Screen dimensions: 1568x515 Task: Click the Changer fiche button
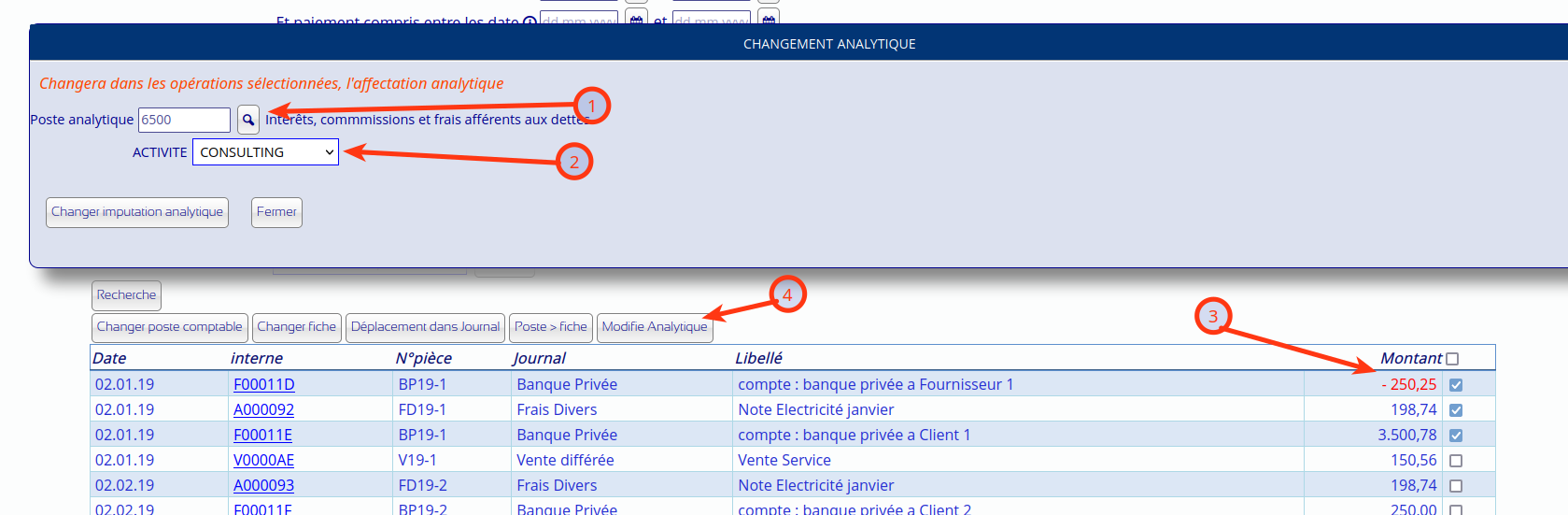pyautogui.click(x=296, y=327)
